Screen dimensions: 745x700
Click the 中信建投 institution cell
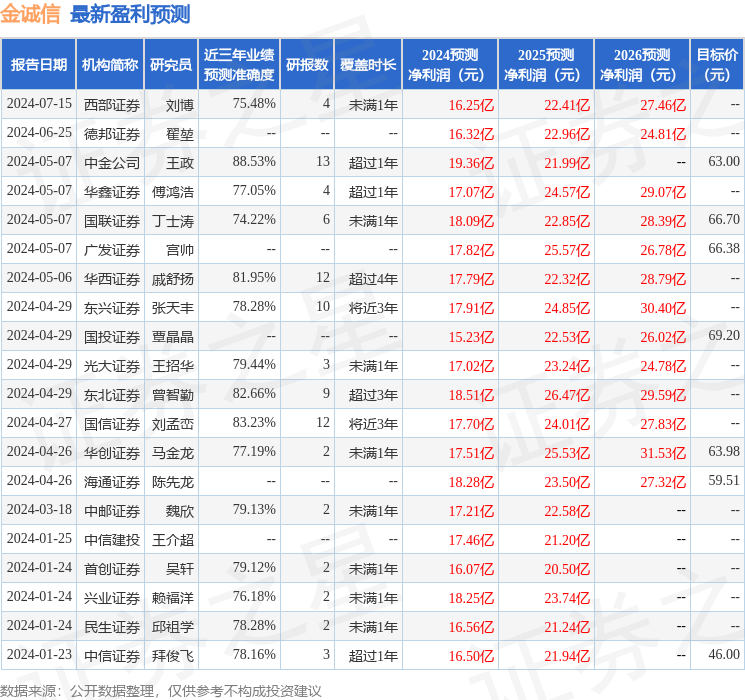112,539
